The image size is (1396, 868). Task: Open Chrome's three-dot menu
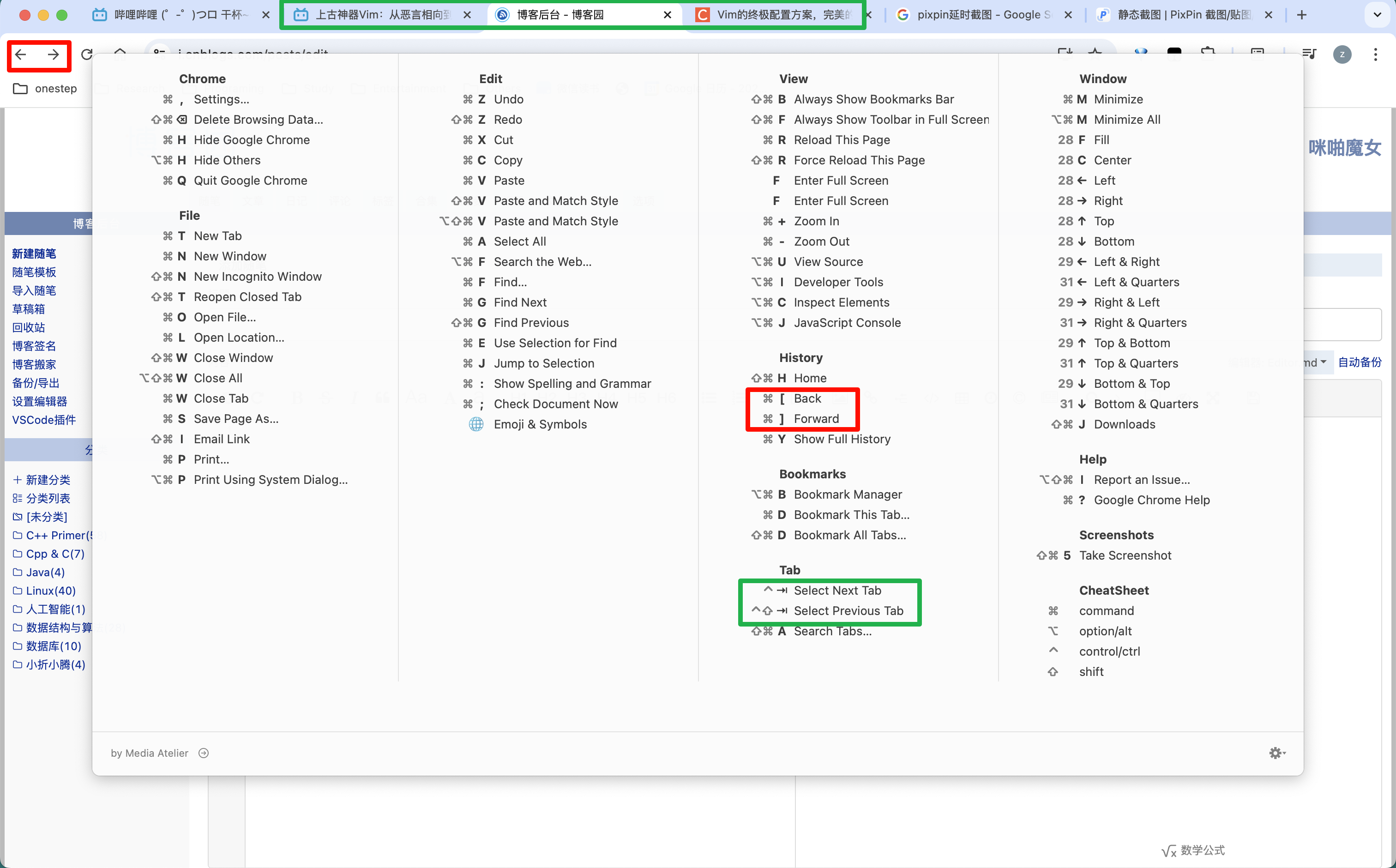click(1375, 54)
